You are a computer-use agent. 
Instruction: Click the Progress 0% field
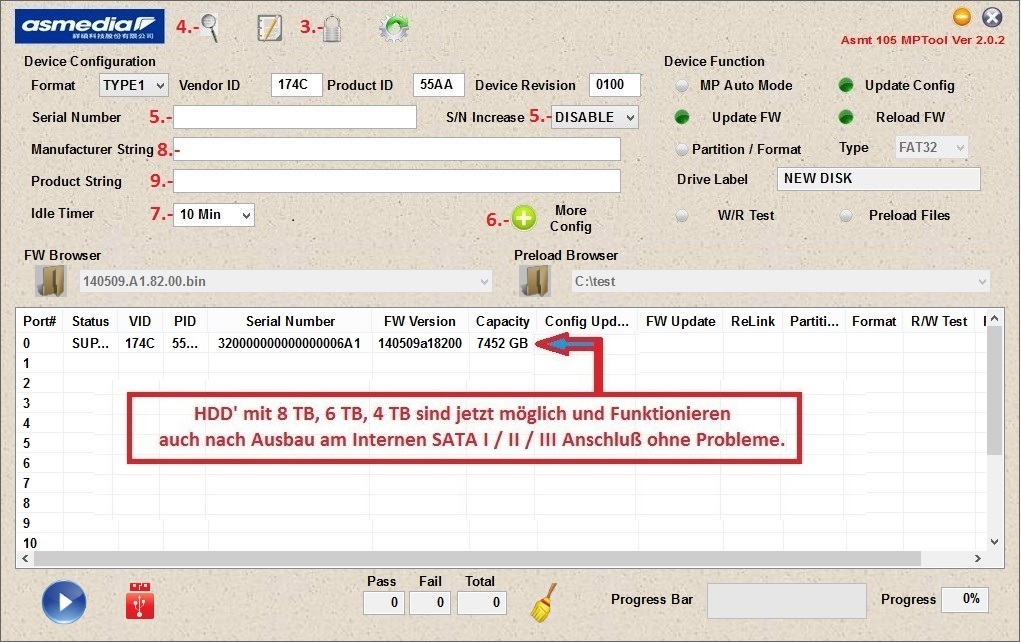click(x=966, y=599)
